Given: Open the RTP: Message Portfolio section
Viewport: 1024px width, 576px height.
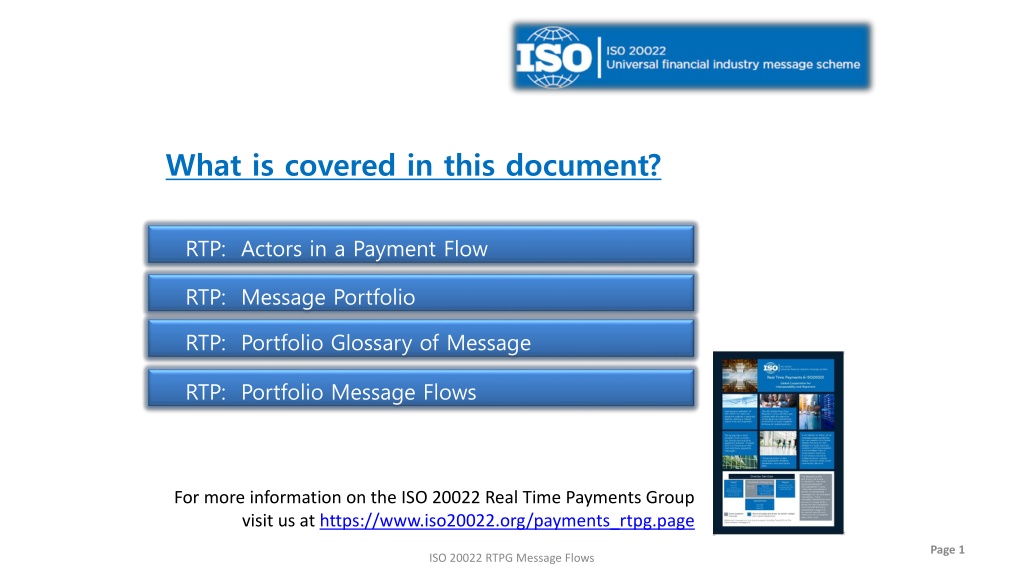Looking at the screenshot, I should click(x=421, y=293).
